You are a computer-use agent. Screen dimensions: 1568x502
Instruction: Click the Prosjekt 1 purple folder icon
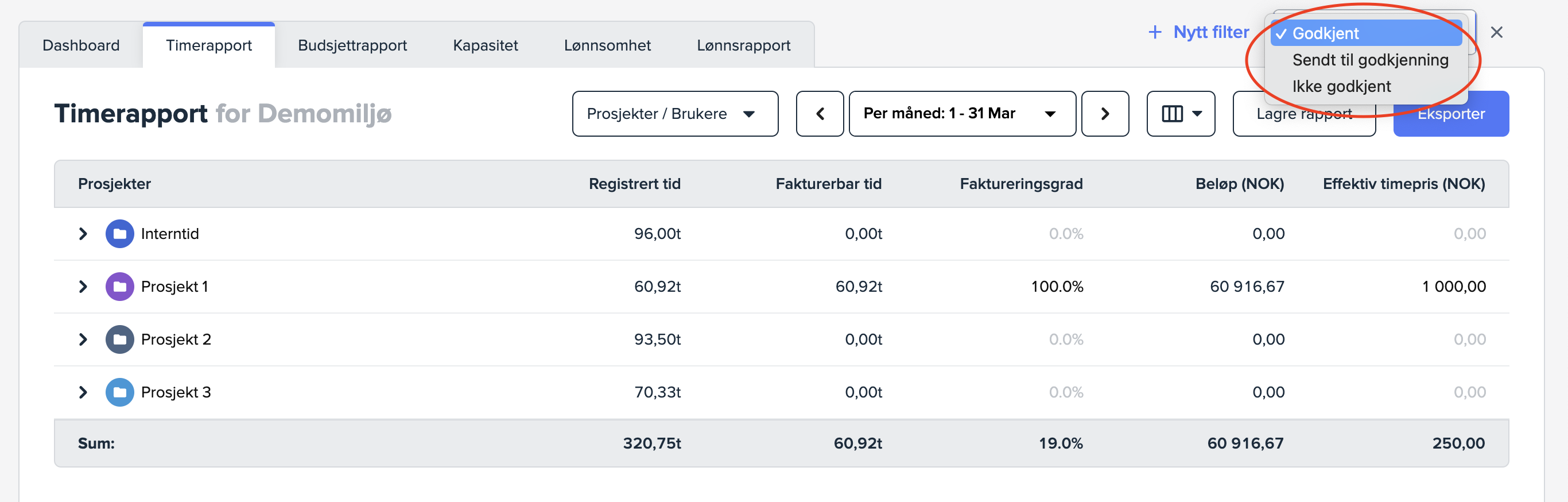(119, 287)
